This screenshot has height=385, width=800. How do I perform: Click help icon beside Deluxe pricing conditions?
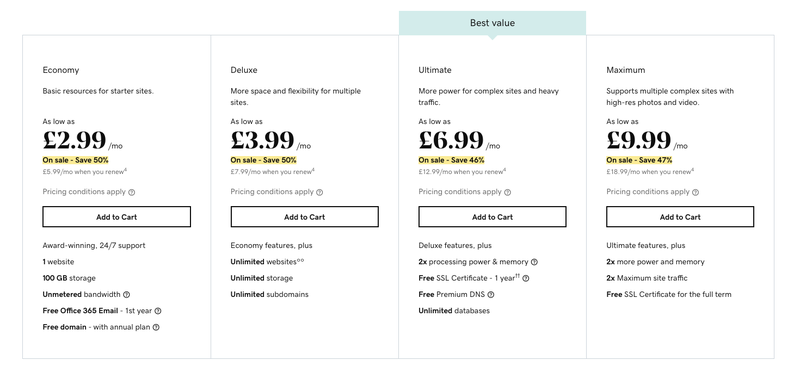319,192
